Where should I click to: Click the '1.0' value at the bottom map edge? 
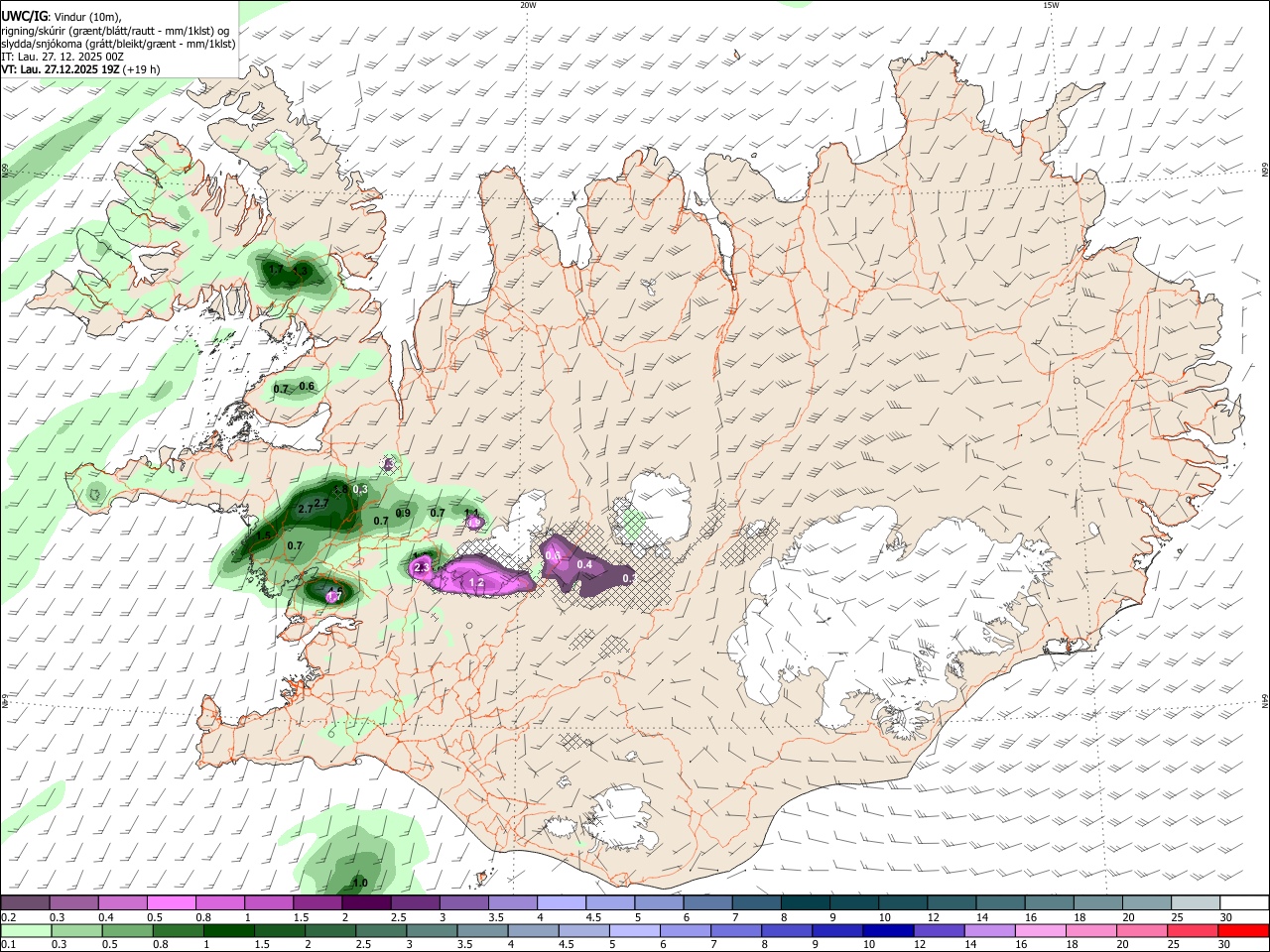point(360,883)
